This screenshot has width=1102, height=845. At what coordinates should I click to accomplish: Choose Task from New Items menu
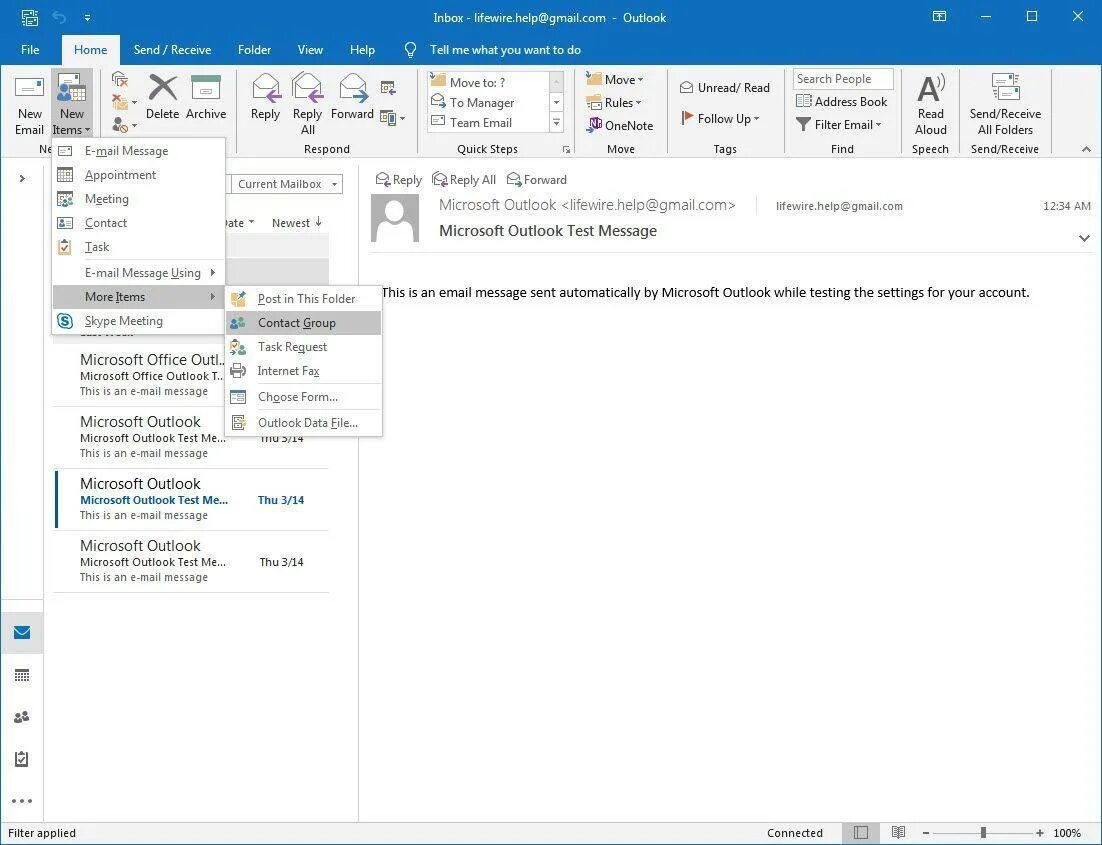click(138, 247)
